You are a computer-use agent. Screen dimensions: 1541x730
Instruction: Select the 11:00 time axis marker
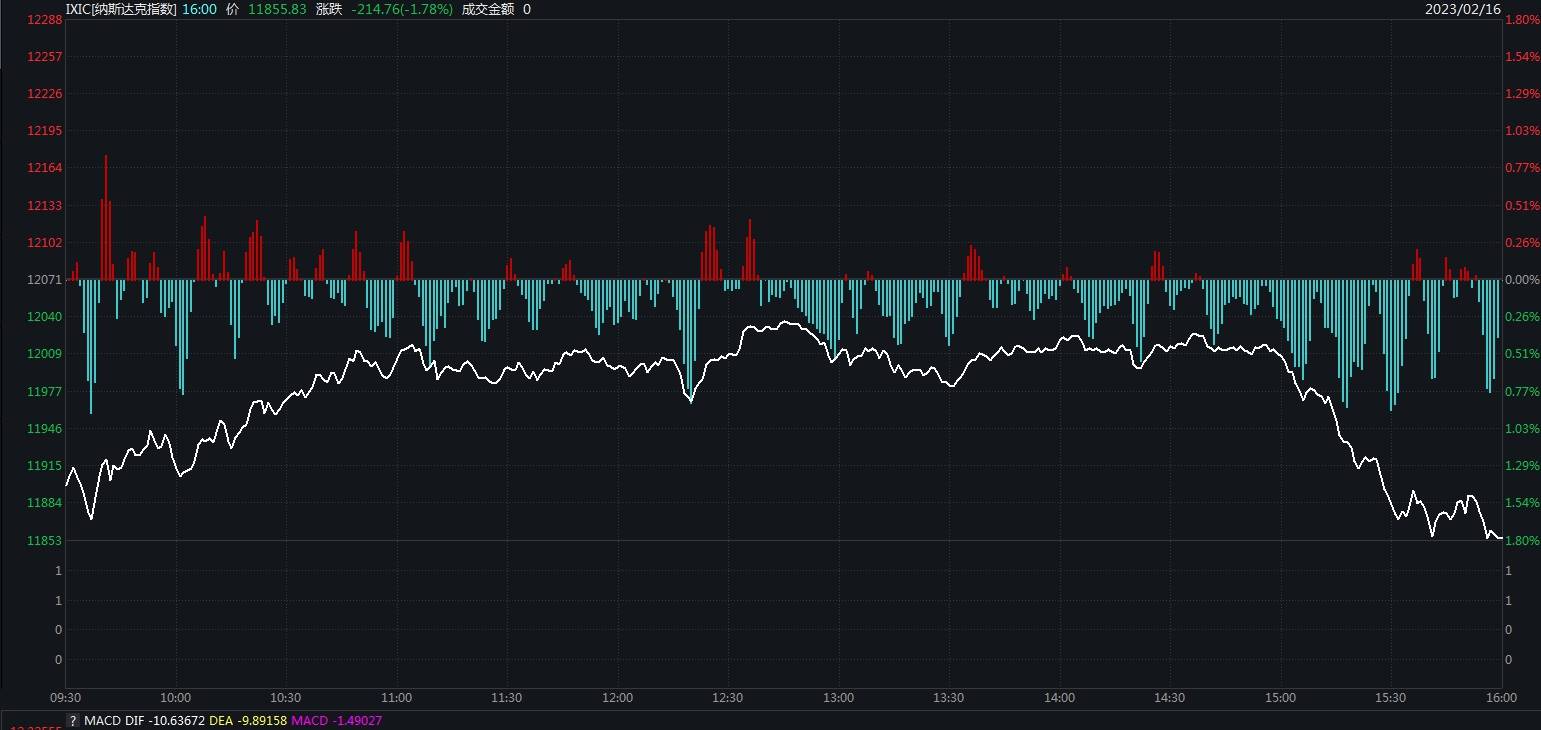(x=397, y=698)
